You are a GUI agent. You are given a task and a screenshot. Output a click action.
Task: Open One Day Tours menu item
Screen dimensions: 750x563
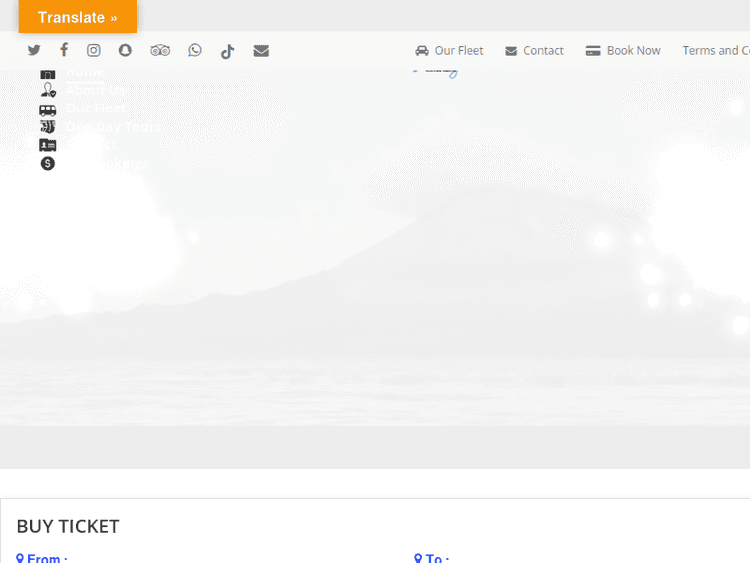[x=113, y=127]
